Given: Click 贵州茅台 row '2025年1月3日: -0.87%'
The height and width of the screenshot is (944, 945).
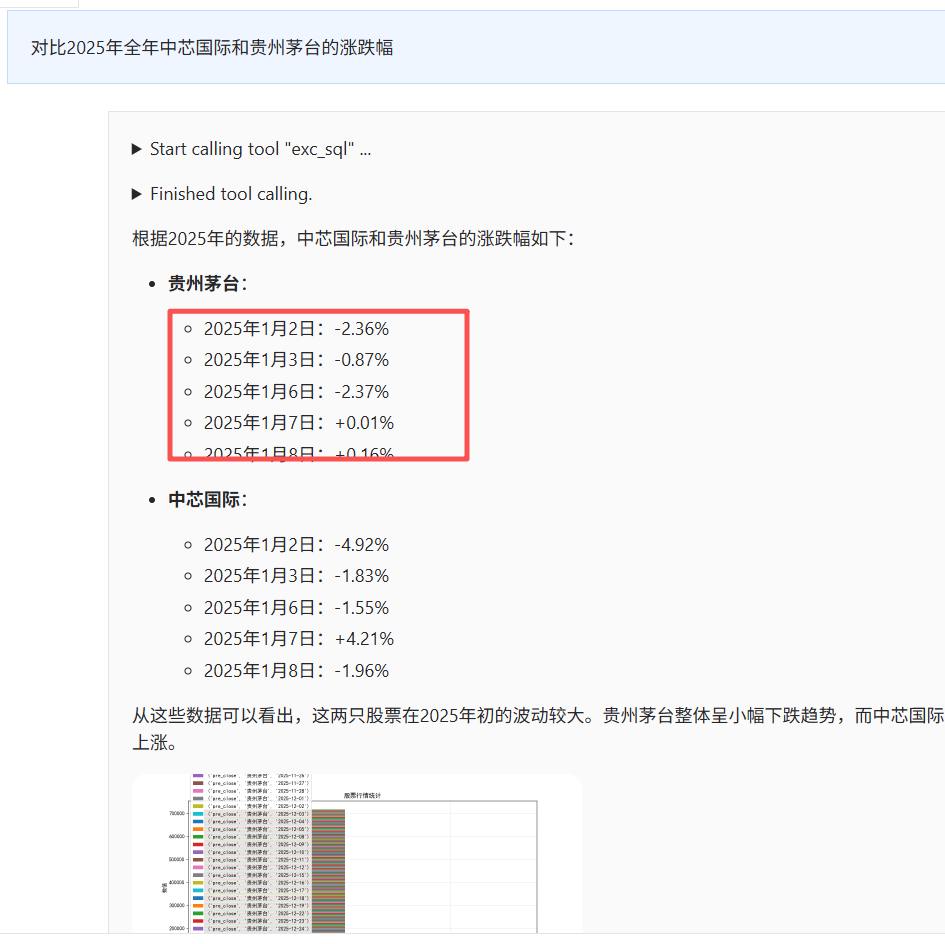Looking at the screenshot, I should point(296,360).
